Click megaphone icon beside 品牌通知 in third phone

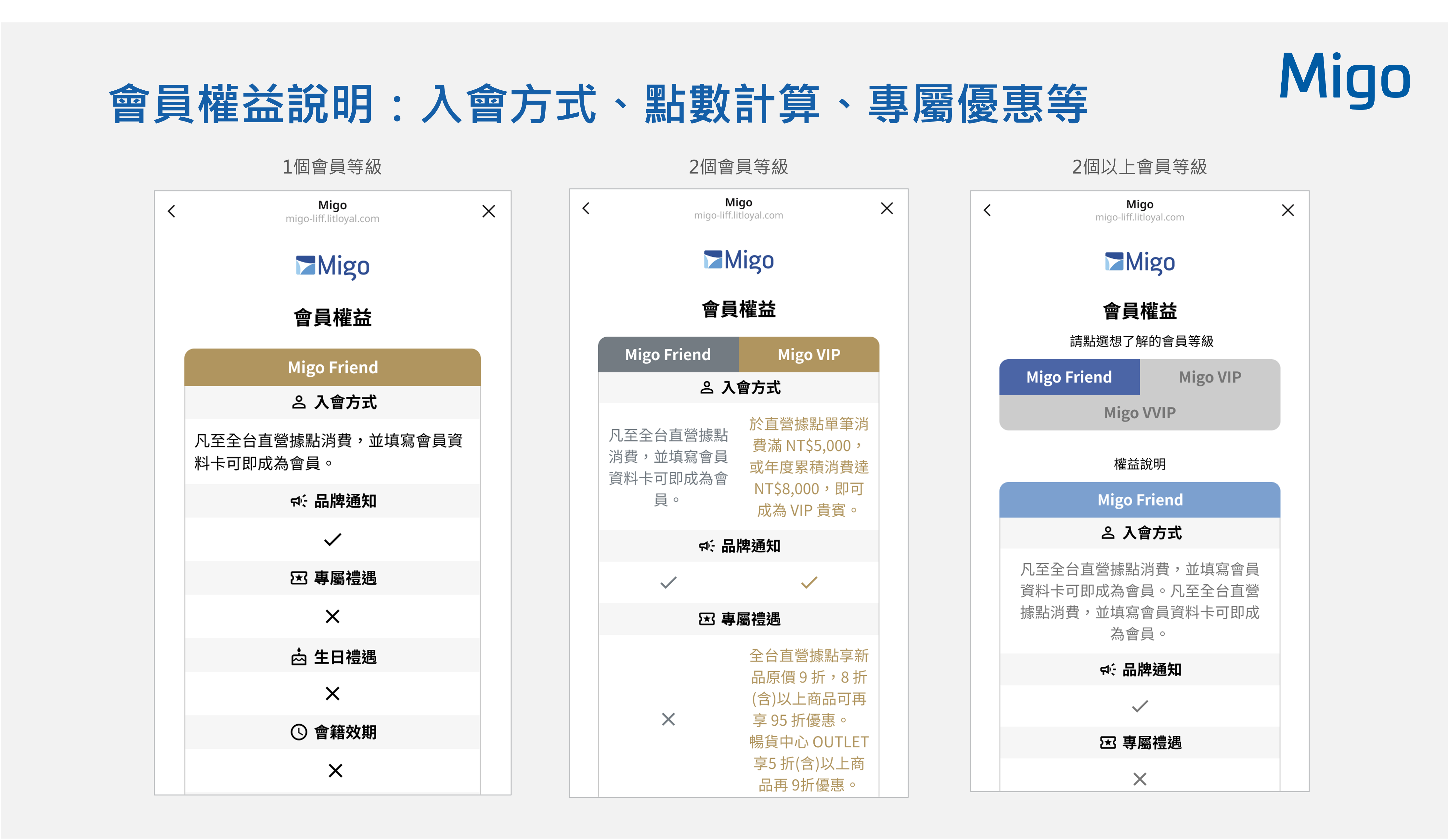[1107, 669]
